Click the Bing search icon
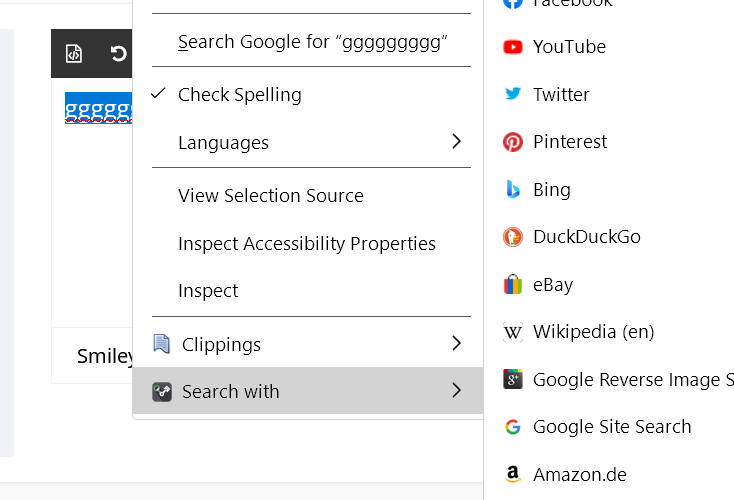 tap(513, 189)
